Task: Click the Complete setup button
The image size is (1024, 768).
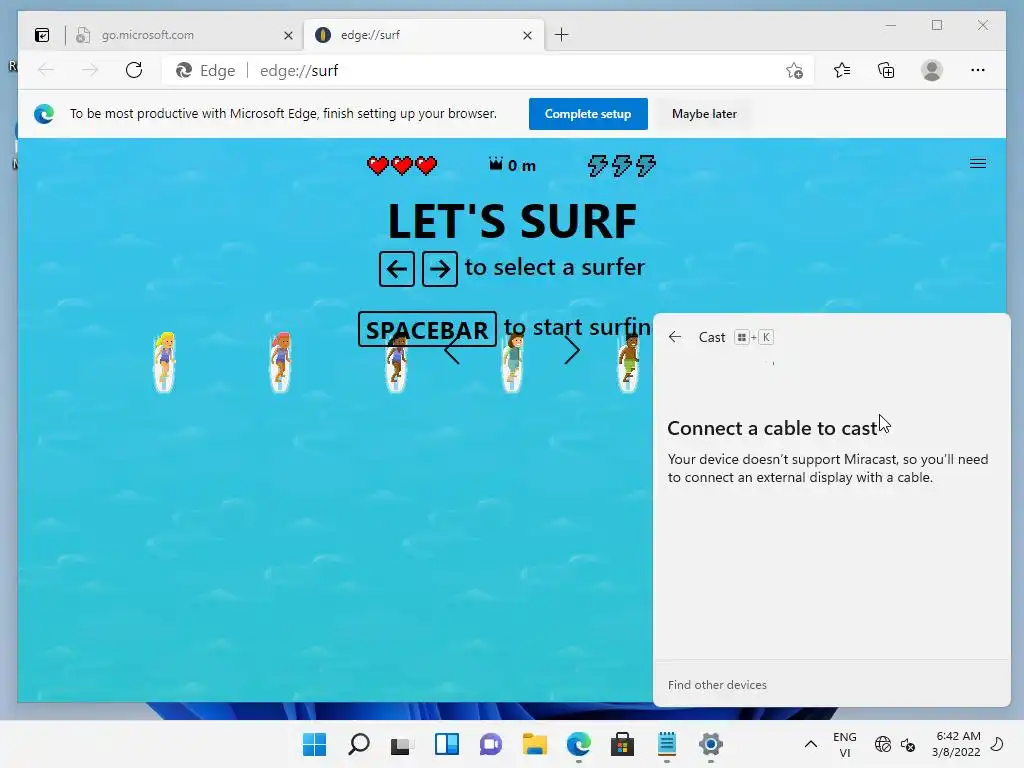Action: (x=588, y=114)
